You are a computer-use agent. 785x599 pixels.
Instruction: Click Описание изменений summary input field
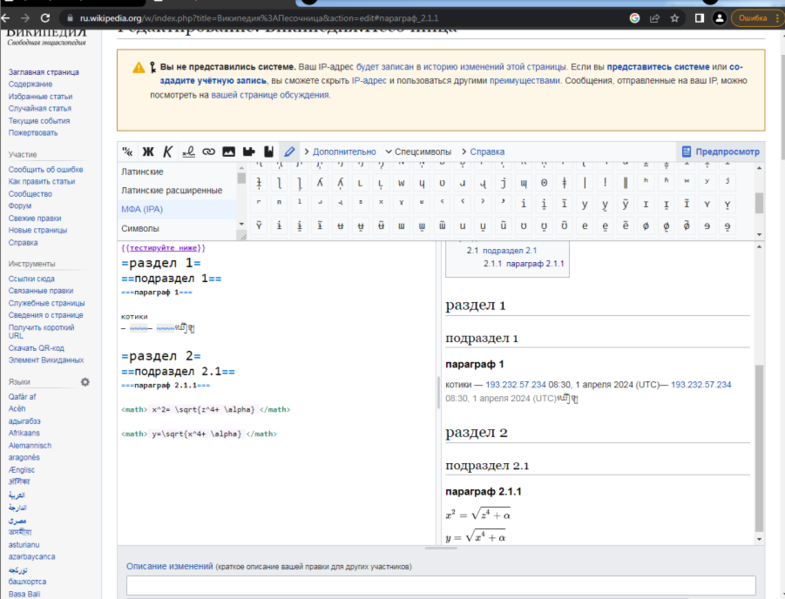[441, 585]
